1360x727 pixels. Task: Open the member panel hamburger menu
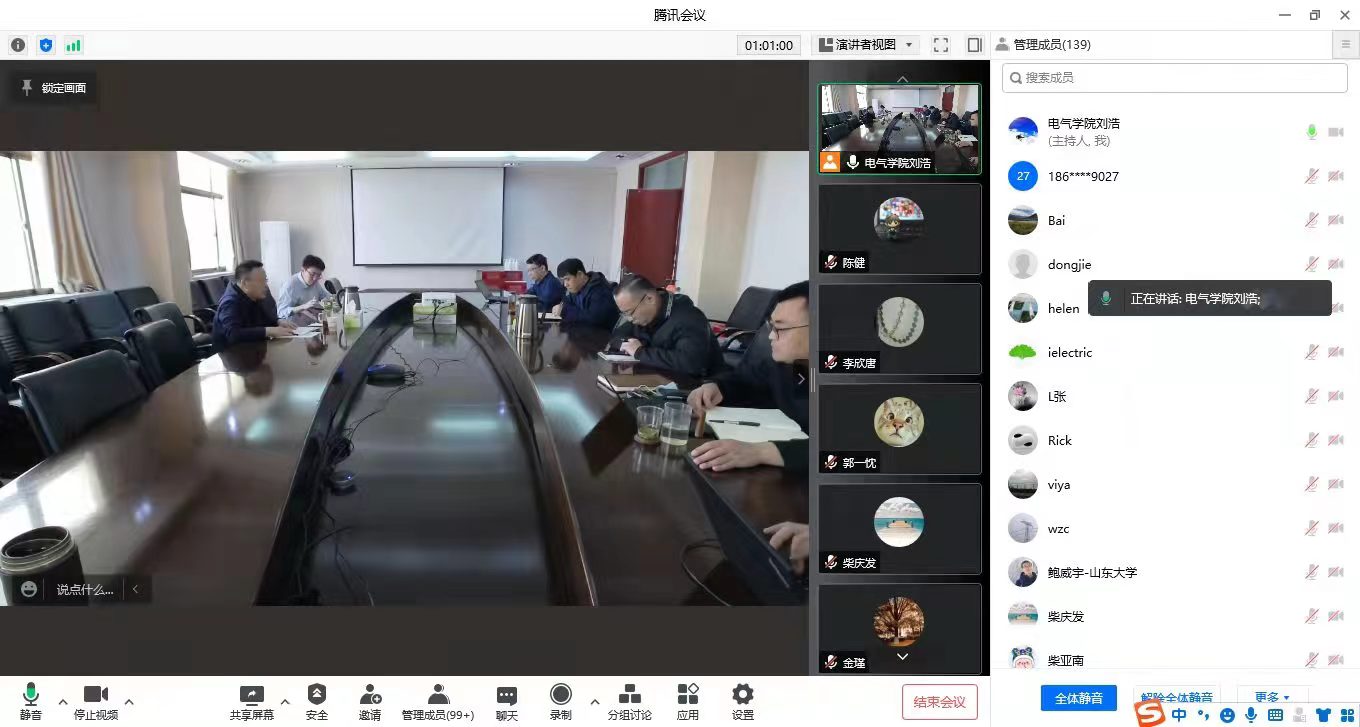pos(1346,45)
